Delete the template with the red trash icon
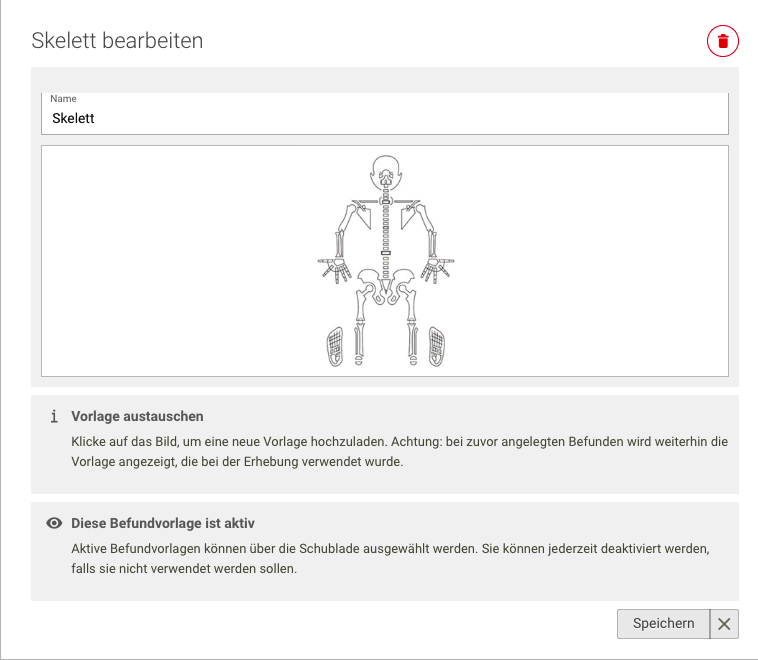This screenshot has height=660, width=758. [723, 41]
